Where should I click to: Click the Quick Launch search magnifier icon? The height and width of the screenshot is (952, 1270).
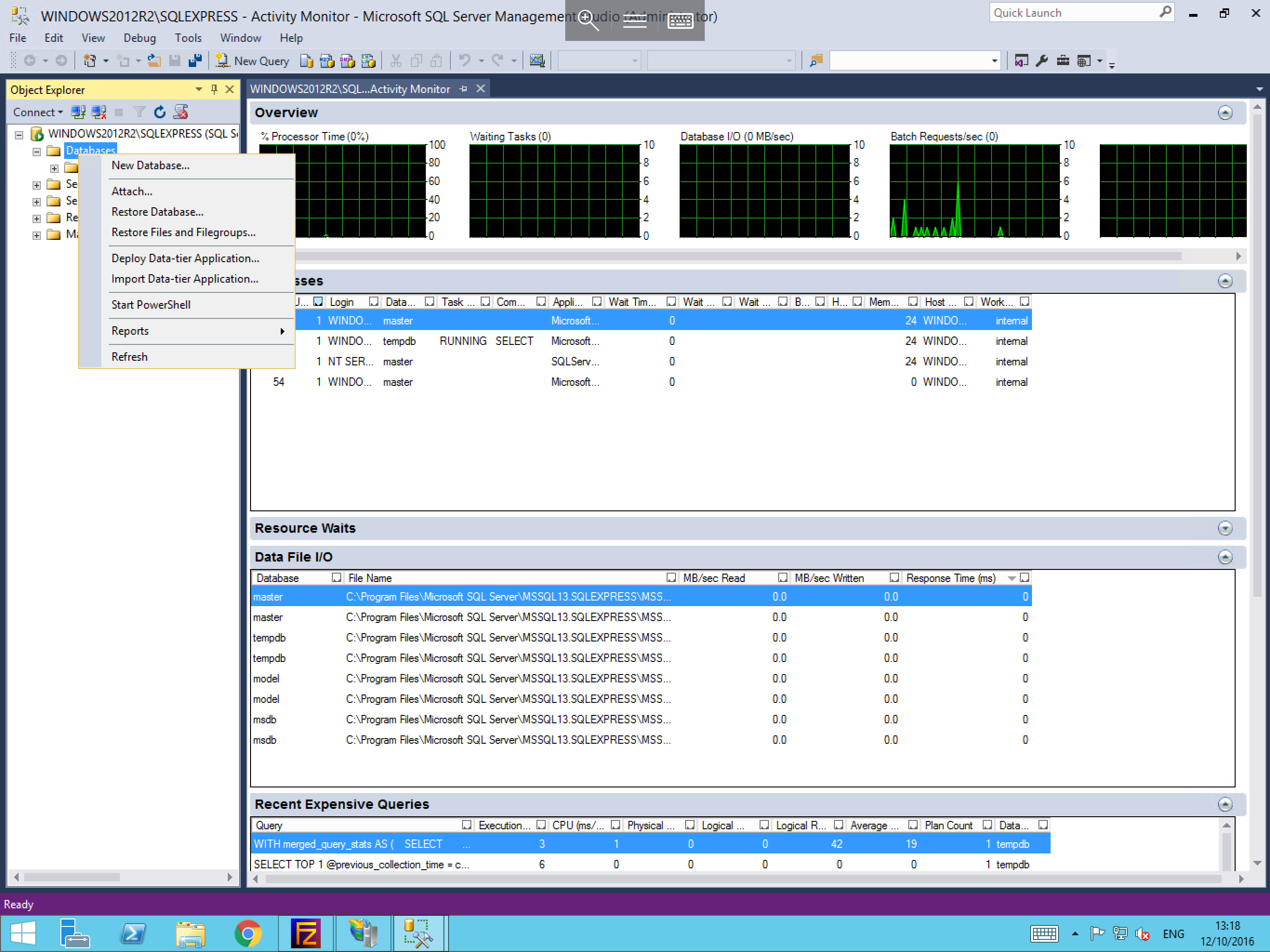click(x=1165, y=12)
